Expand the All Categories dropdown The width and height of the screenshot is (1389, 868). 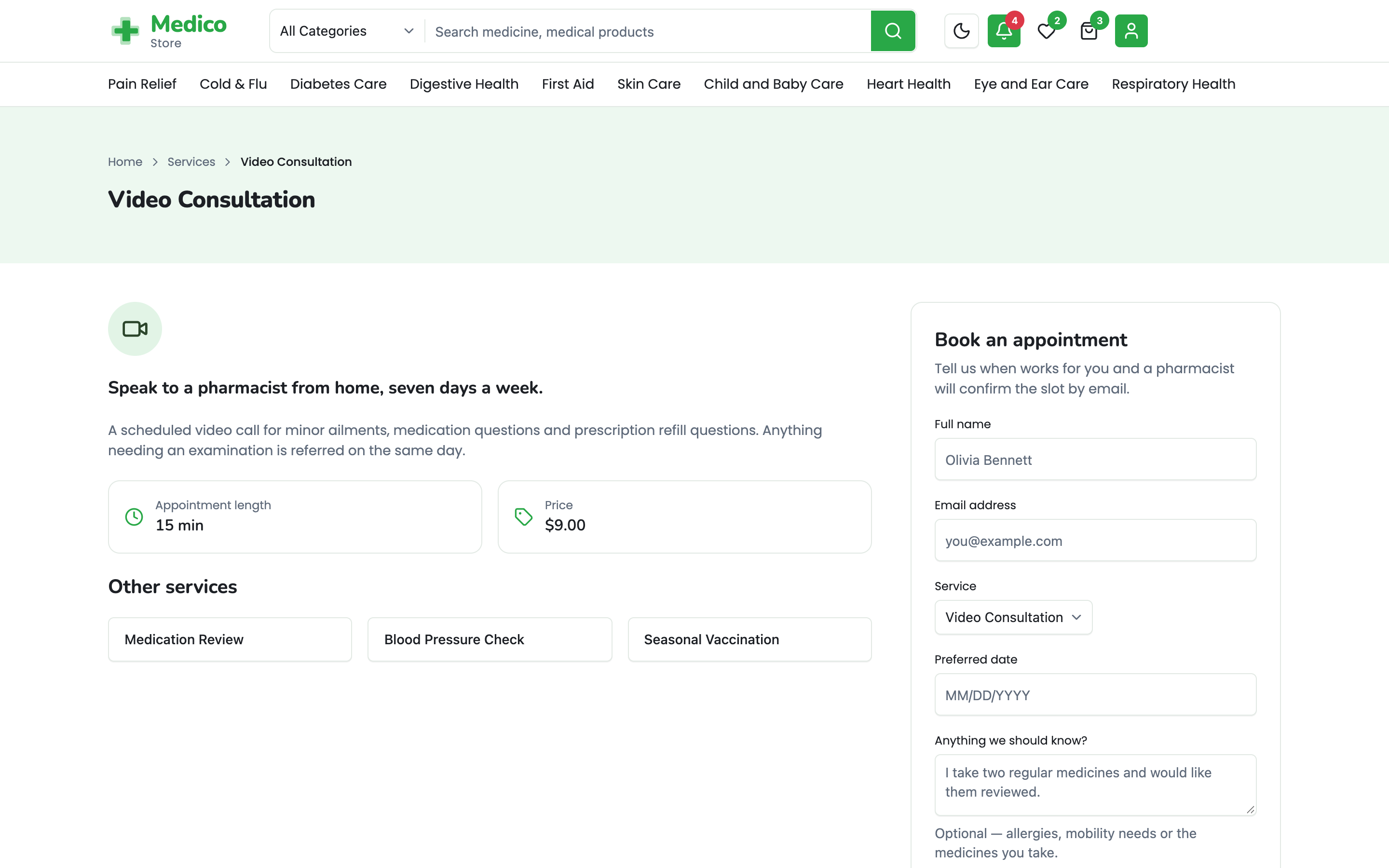tap(347, 31)
